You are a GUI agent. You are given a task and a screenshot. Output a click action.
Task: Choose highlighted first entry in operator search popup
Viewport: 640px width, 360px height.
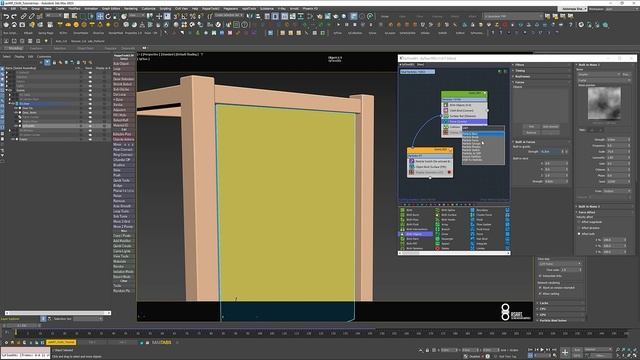click(x=483, y=134)
